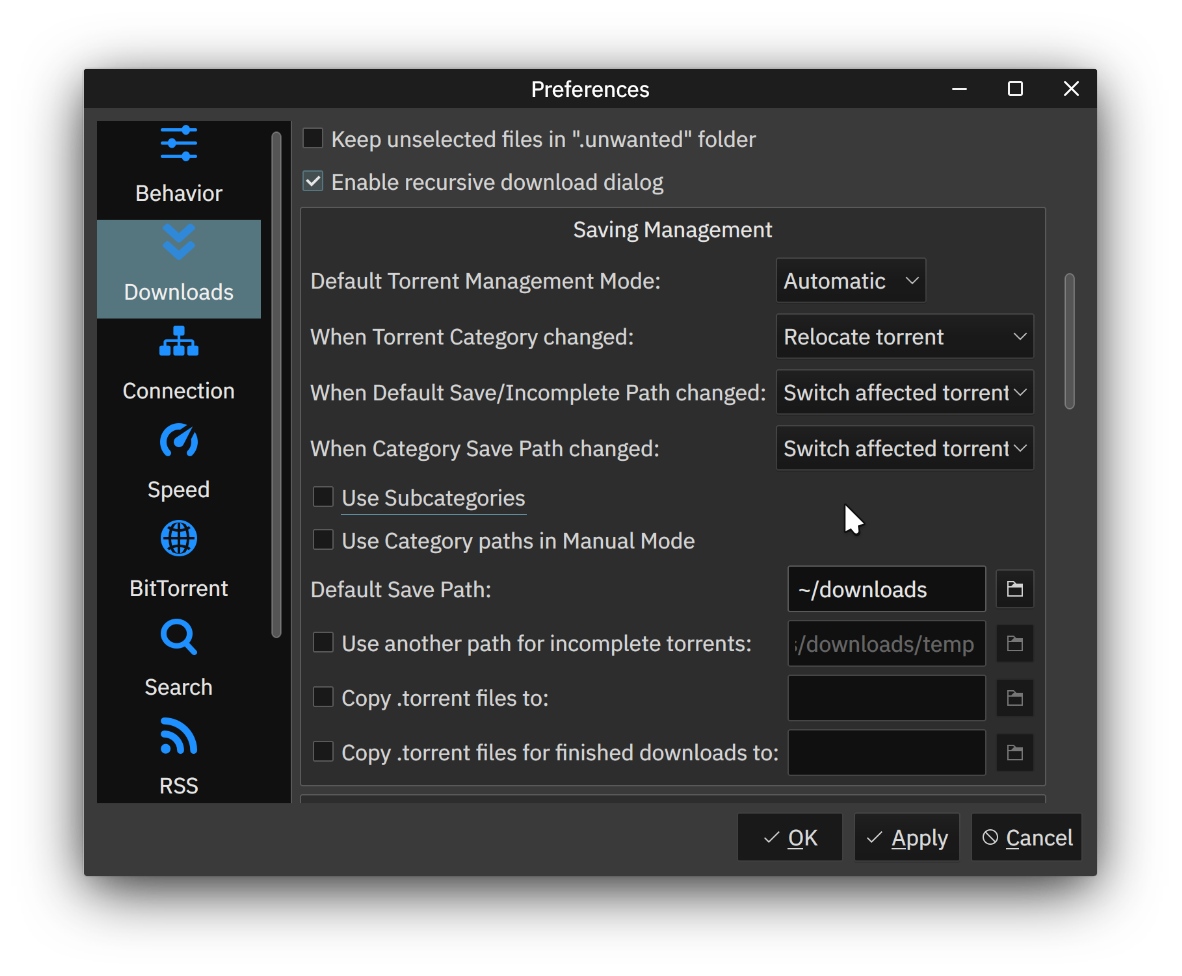Open When Default Save/Incomplete Path changed dropdown
This screenshot has width=1182, height=976.
pyautogui.click(x=905, y=393)
